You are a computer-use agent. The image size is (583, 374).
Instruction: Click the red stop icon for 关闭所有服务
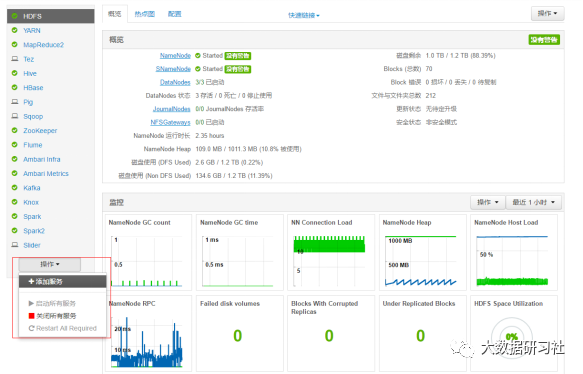point(32,316)
